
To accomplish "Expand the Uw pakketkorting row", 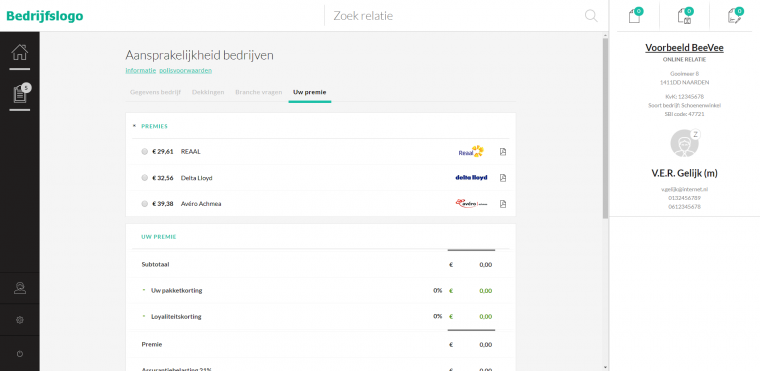I will (x=144, y=290).
